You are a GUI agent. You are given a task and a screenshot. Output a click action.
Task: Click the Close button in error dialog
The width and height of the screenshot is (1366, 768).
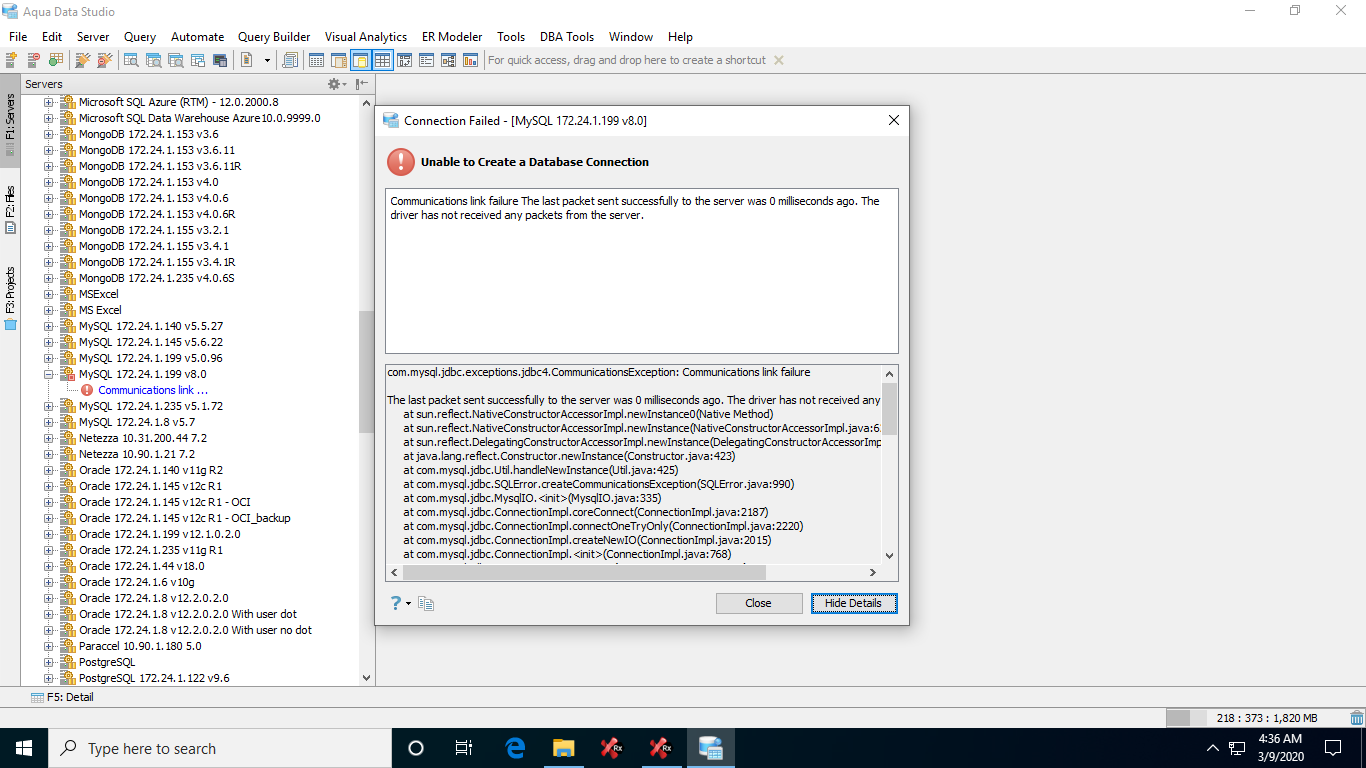pyautogui.click(x=759, y=603)
